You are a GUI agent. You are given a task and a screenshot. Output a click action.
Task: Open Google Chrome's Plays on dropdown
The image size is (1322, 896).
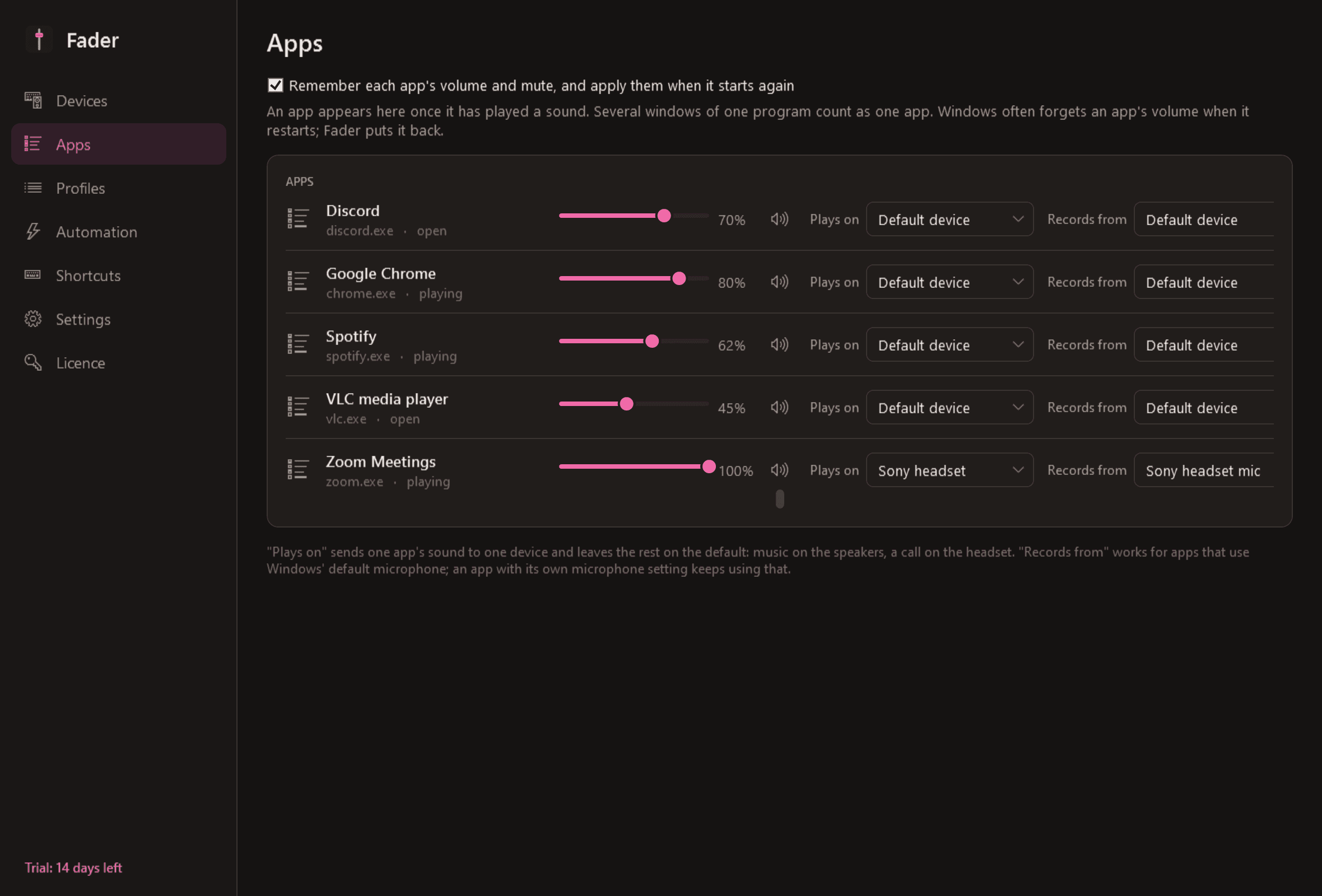[x=949, y=282]
